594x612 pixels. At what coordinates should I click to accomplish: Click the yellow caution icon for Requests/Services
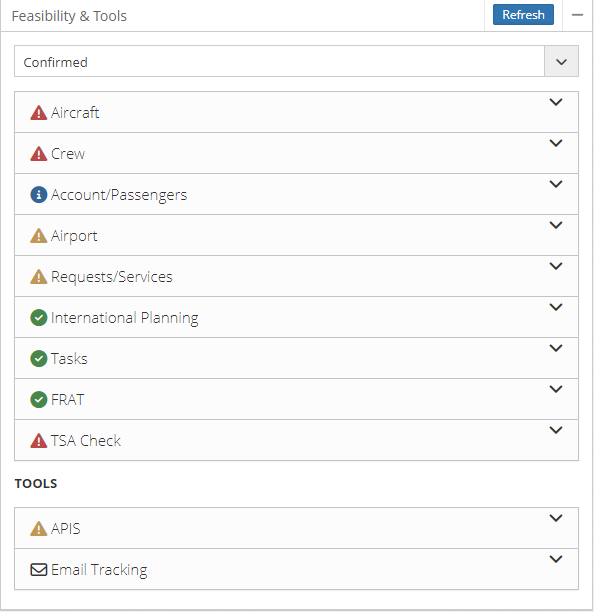pyautogui.click(x=39, y=277)
